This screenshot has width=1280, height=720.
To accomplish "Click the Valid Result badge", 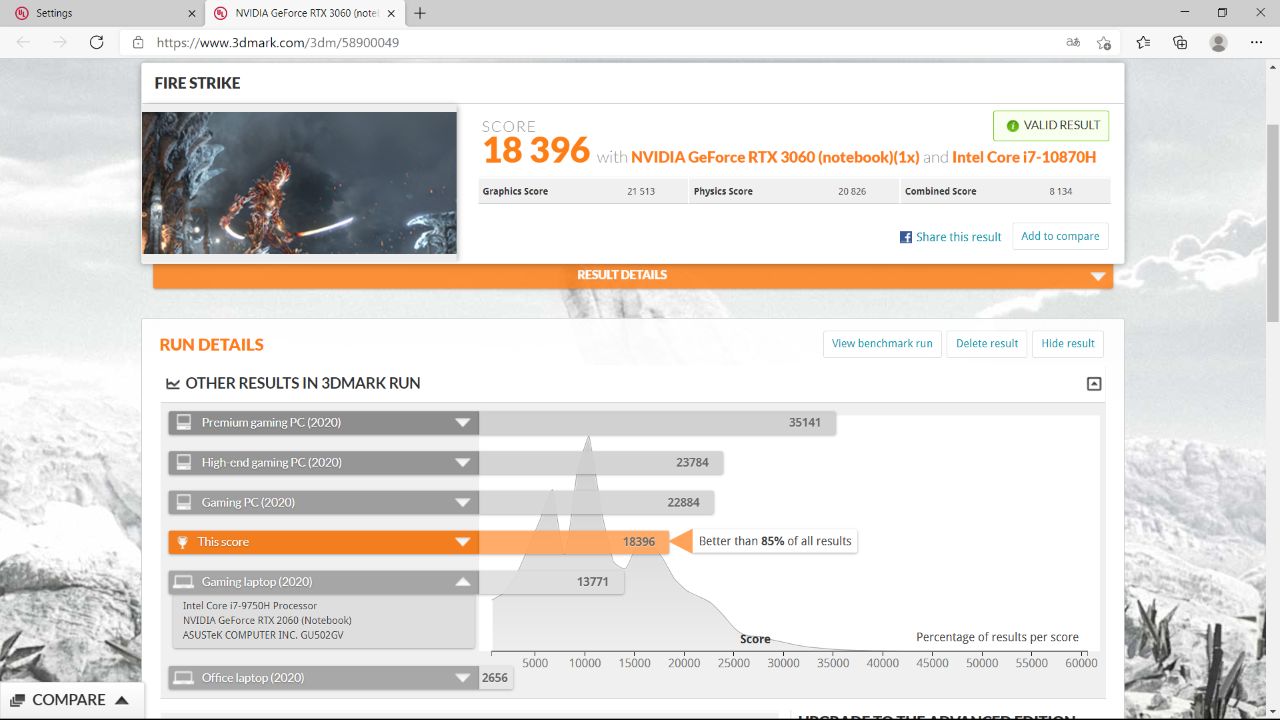I will (x=1051, y=125).
